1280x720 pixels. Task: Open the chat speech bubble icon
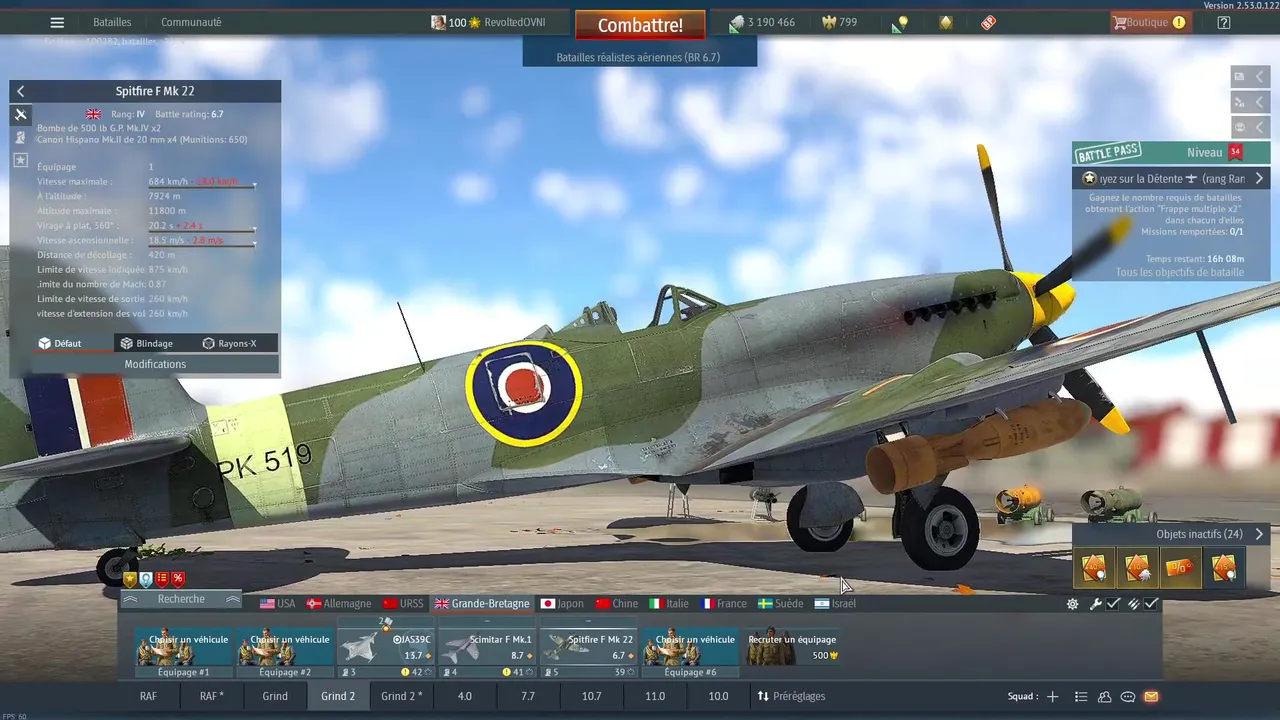pos(1128,696)
